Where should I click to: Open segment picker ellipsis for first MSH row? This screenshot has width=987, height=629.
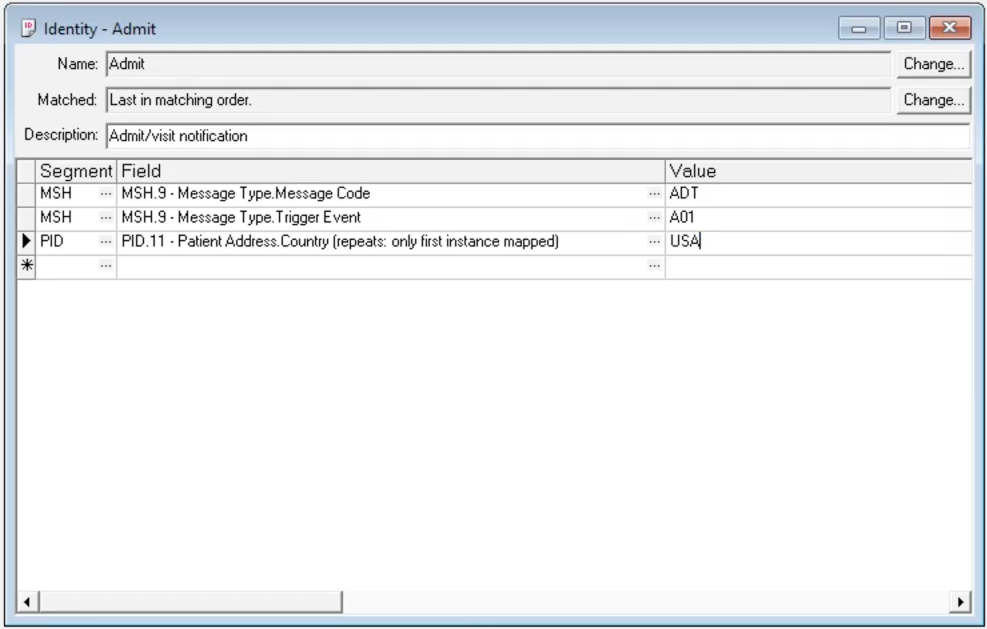[106, 194]
